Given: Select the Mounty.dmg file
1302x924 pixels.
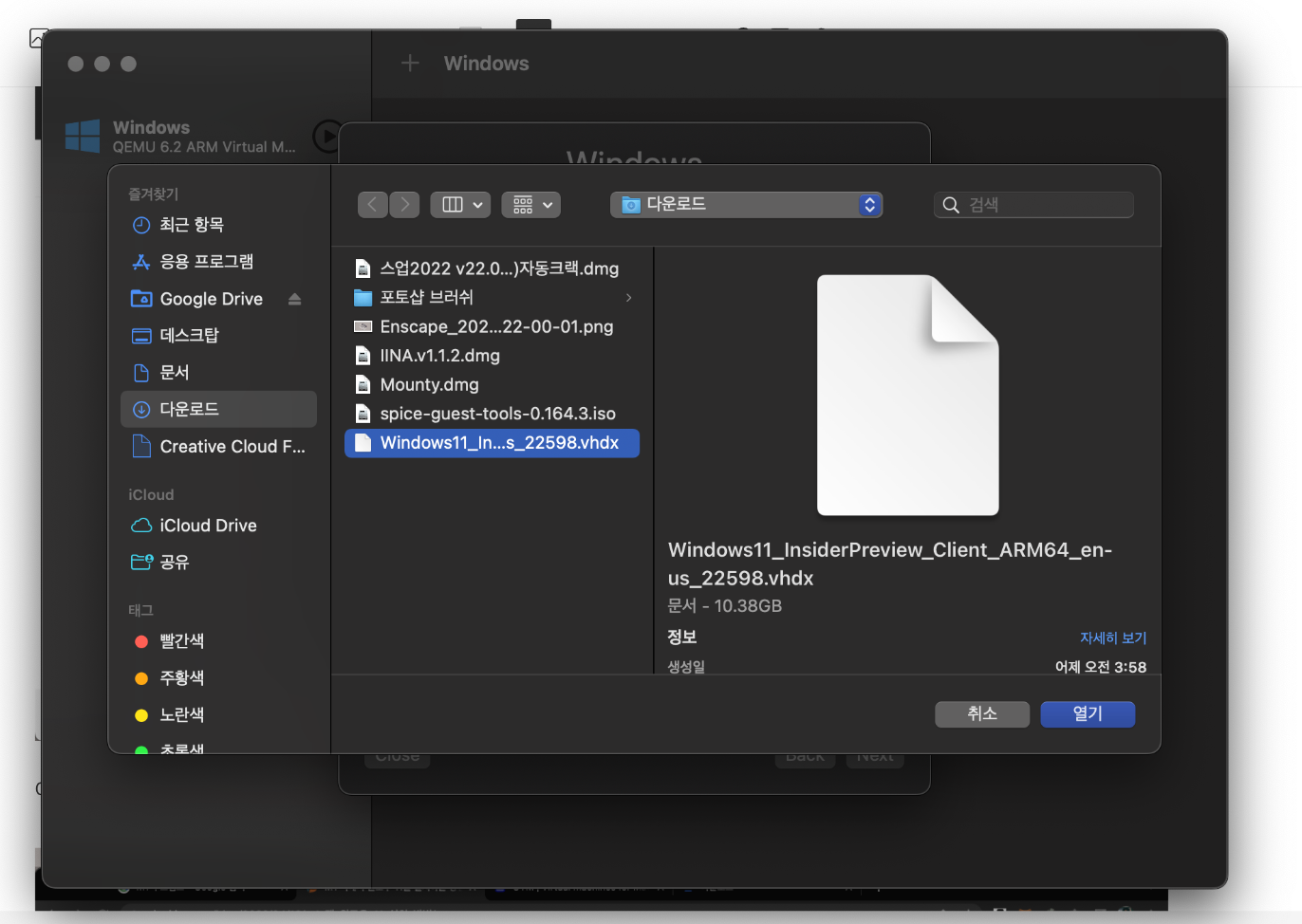Looking at the screenshot, I should [492, 385].
